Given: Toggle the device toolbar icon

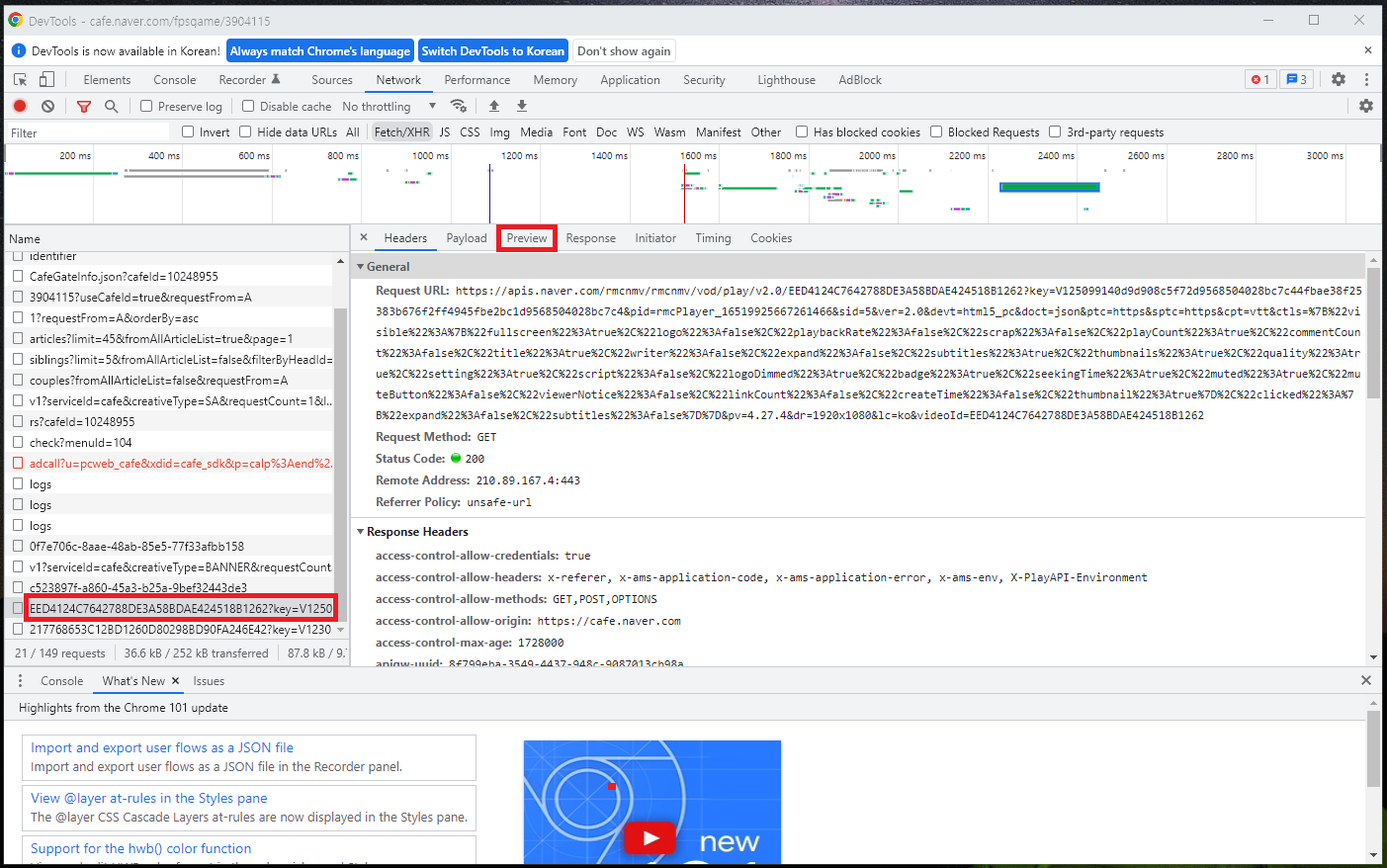Looking at the screenshot, I should click(46, 80).
